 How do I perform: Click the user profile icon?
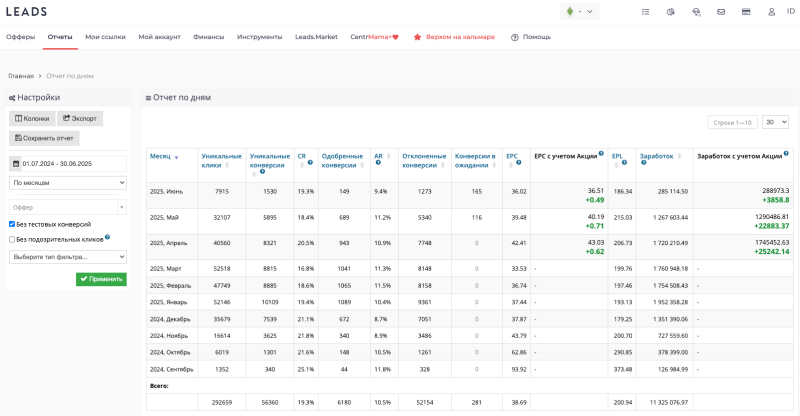click(772, 12)
